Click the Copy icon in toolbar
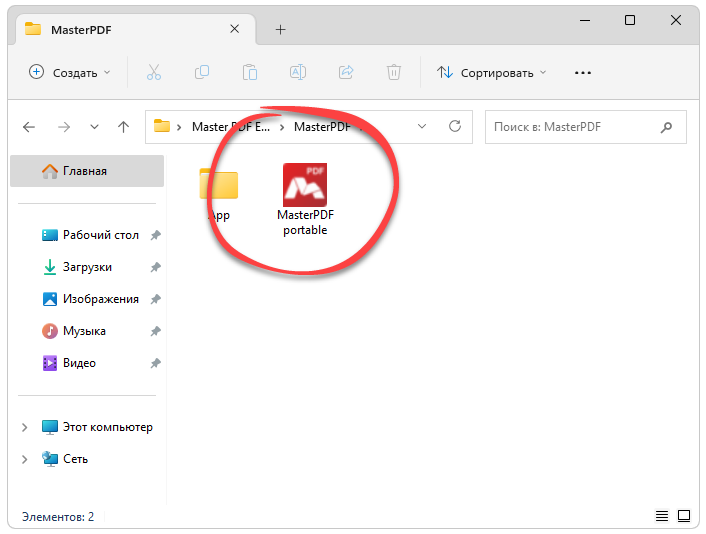Screen dimensions: 706x534 202,72
